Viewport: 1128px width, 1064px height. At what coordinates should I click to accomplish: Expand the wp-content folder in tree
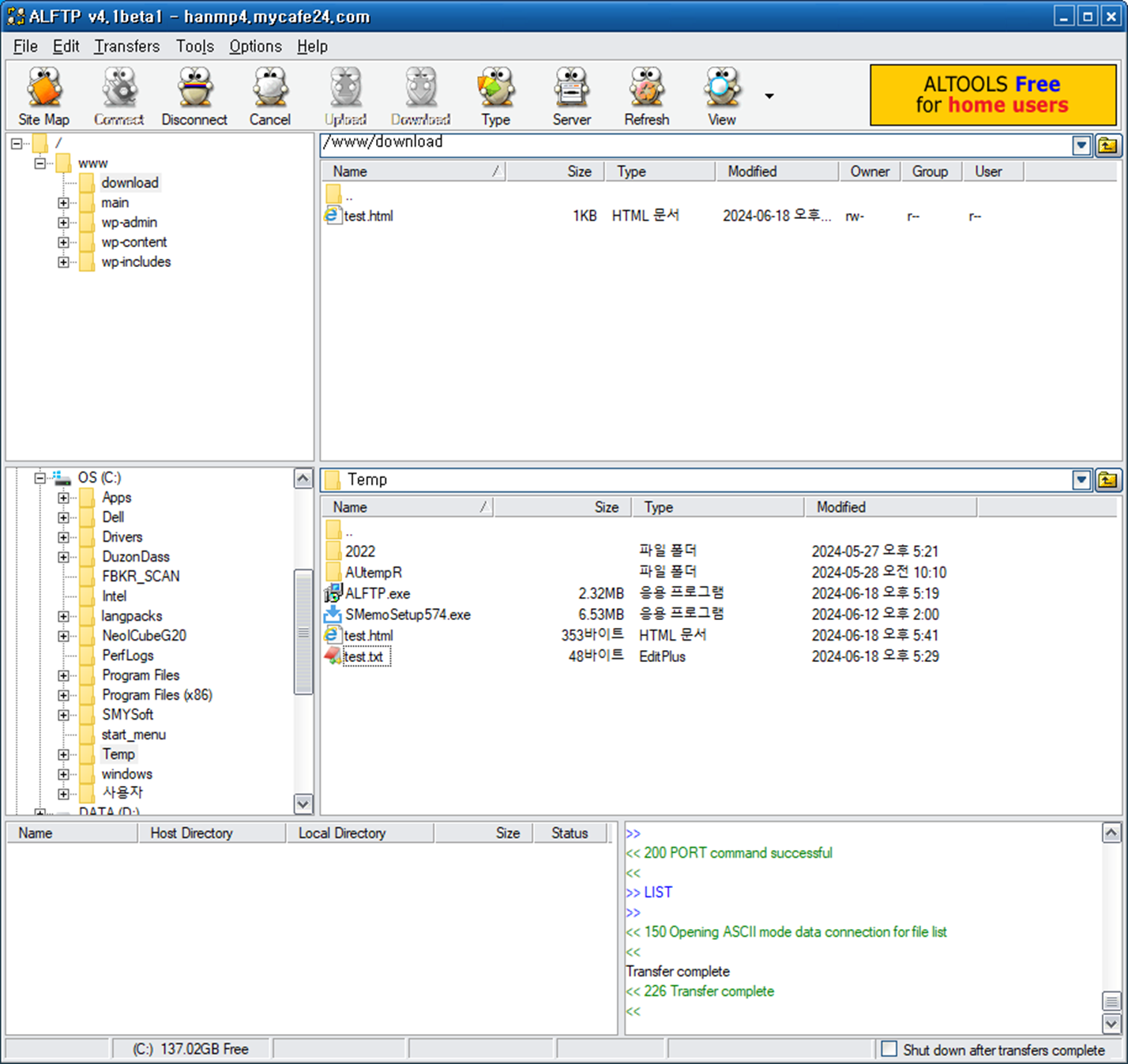64,243
